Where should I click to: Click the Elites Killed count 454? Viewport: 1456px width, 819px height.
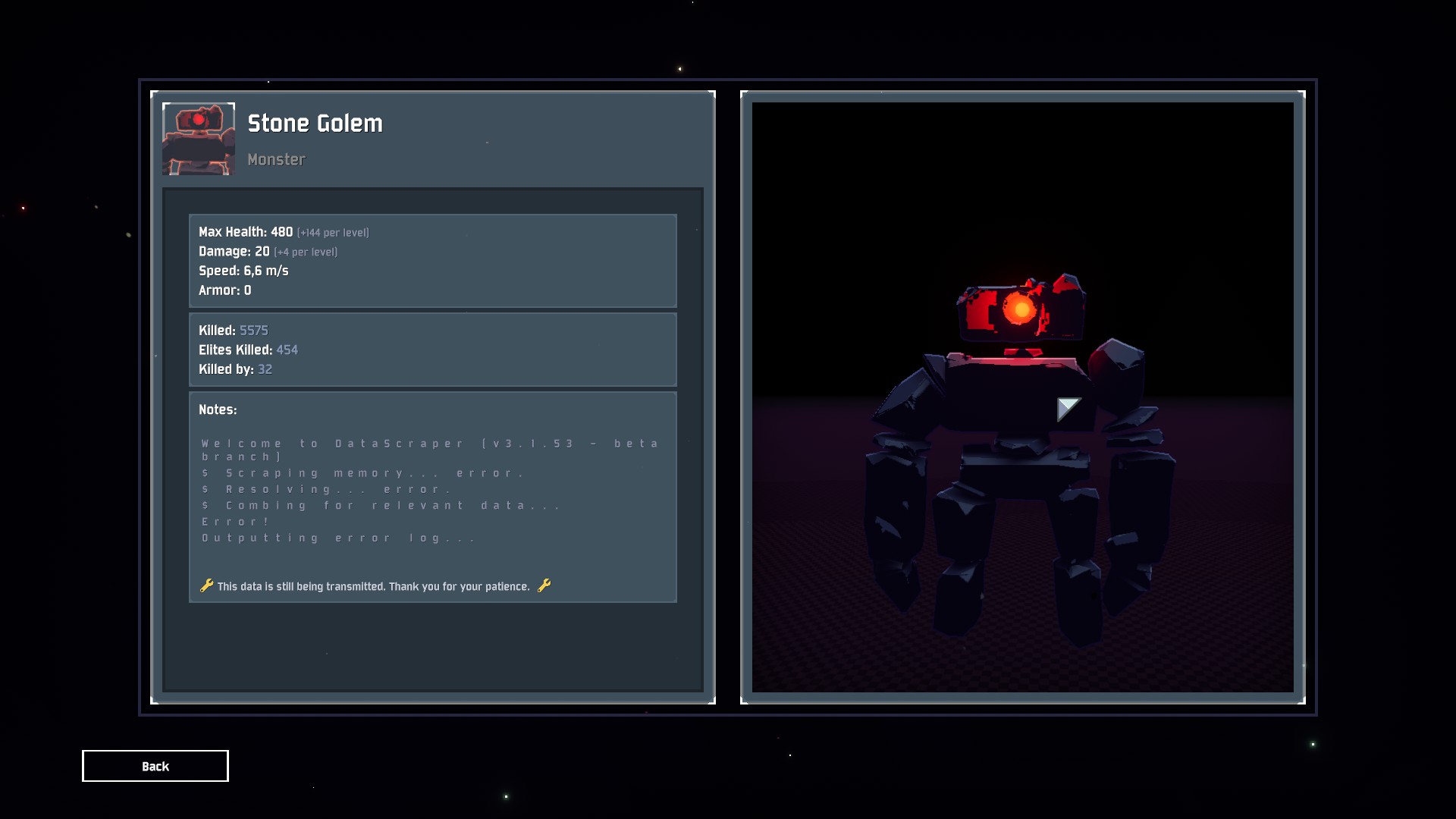(x=287, y=350)
